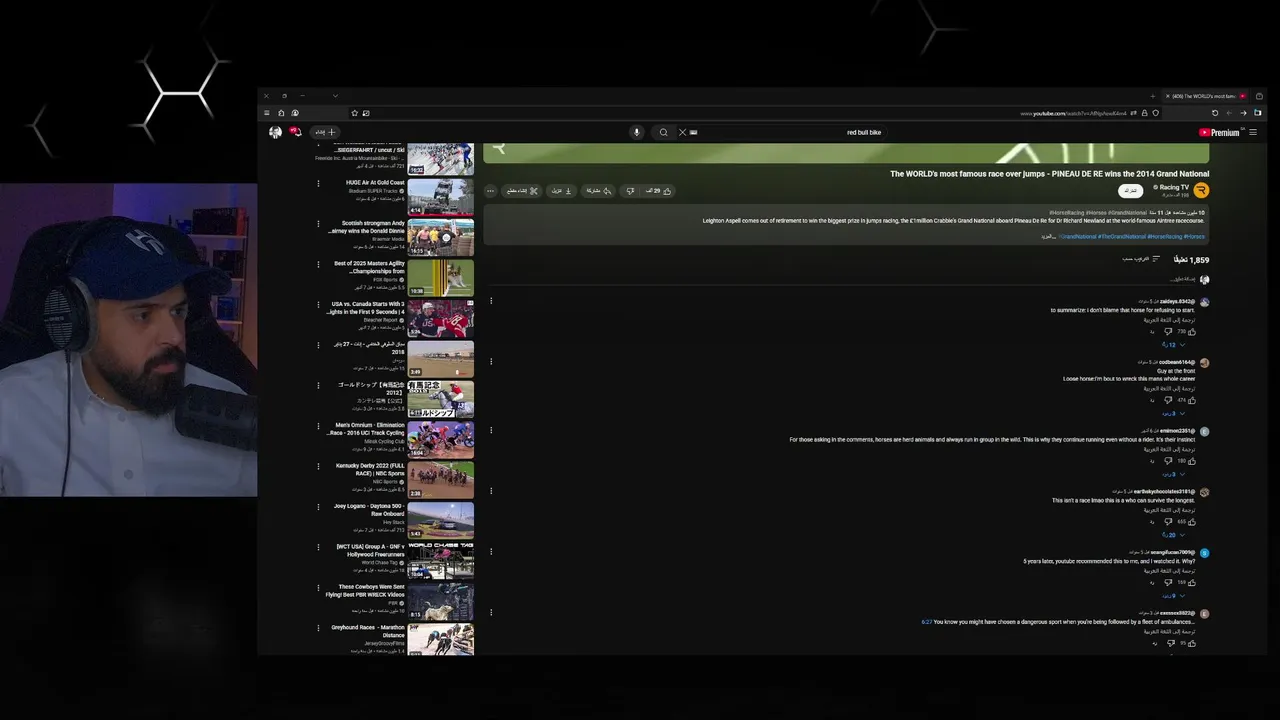The image size is (1280, 720).
Task: Click the bookmark star icon in toolbar
Action: [354, 113]
